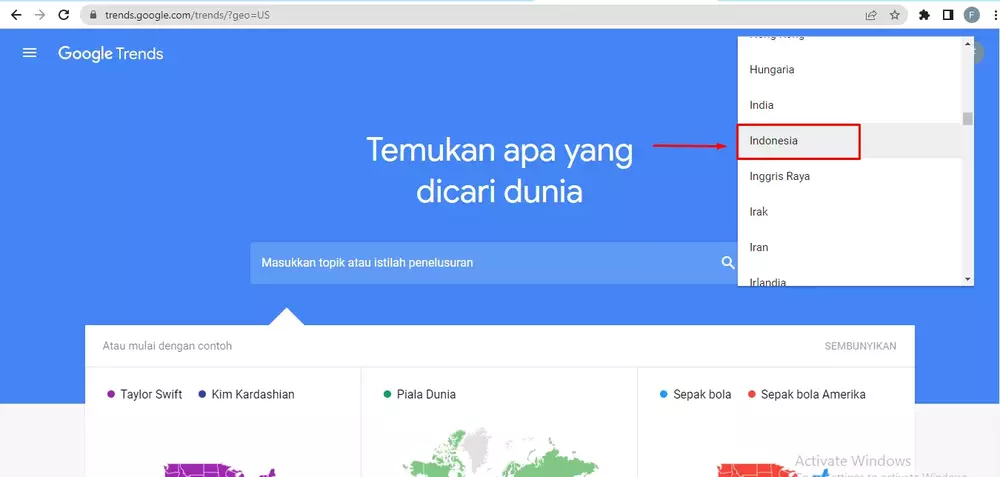Select Irak from country list

pos(849,212)
